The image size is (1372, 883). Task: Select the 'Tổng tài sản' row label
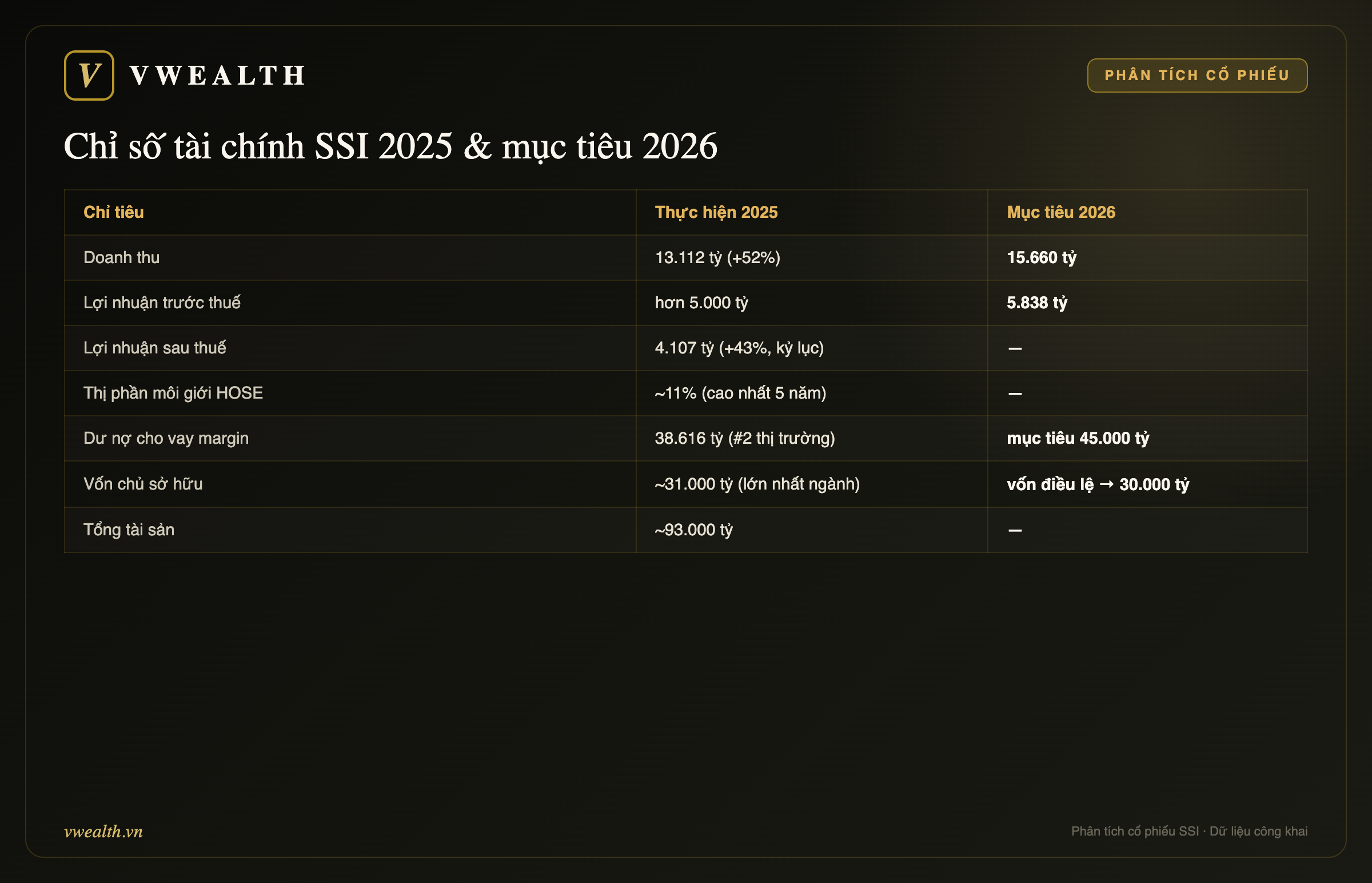click(129, 529)
